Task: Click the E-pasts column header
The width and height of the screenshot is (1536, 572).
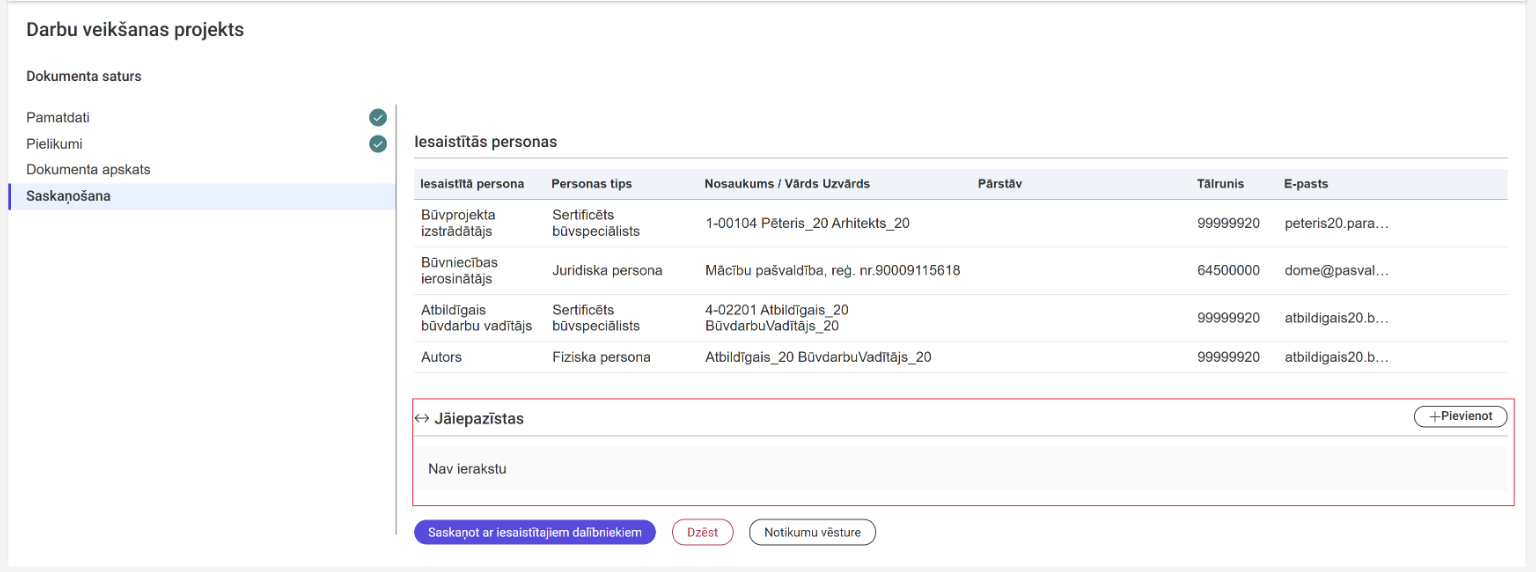Action: tap(1306, 184)
